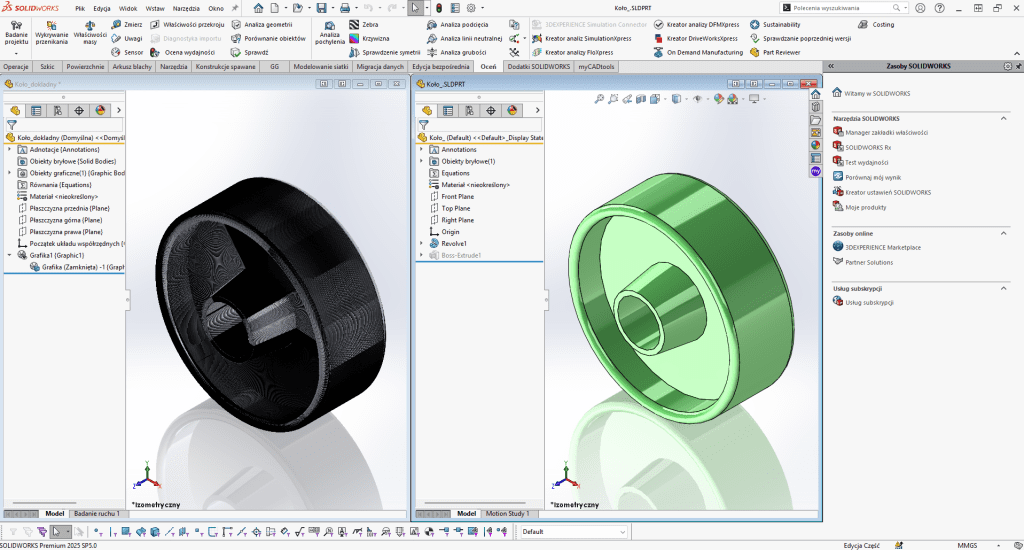
Task: Click the Zebra stripes analysis icon
Action: click(x=355, y=24)
